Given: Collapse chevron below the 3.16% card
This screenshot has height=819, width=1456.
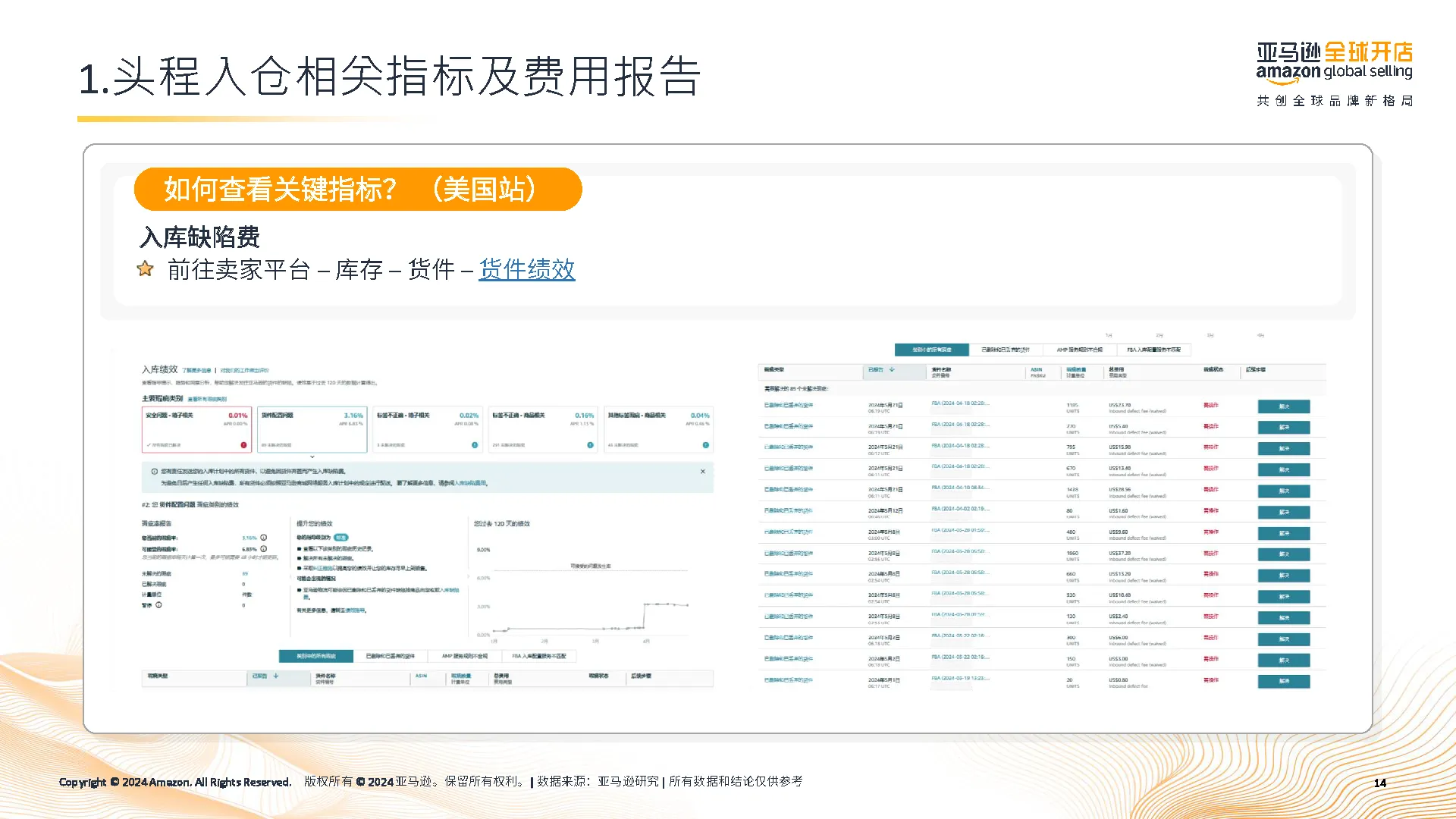Looking at the screenshot, I should click(312, 457).
